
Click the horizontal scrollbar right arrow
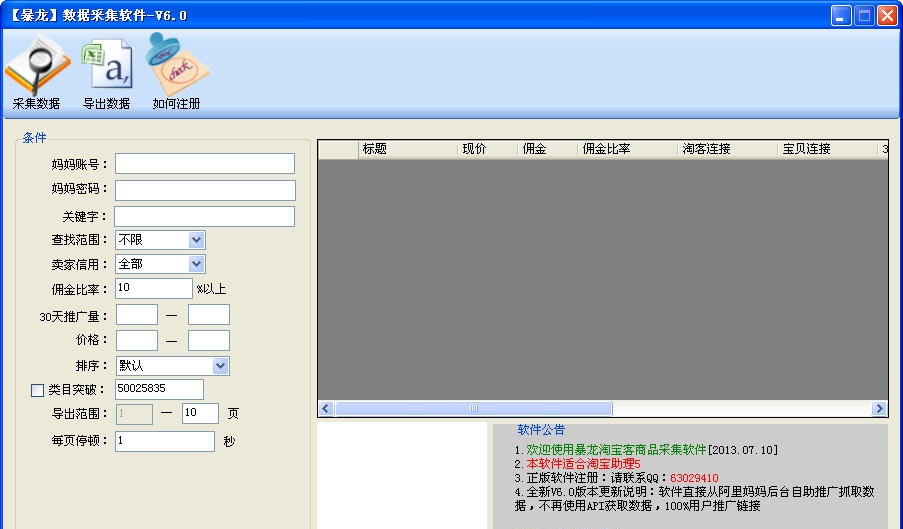(879, 408)
